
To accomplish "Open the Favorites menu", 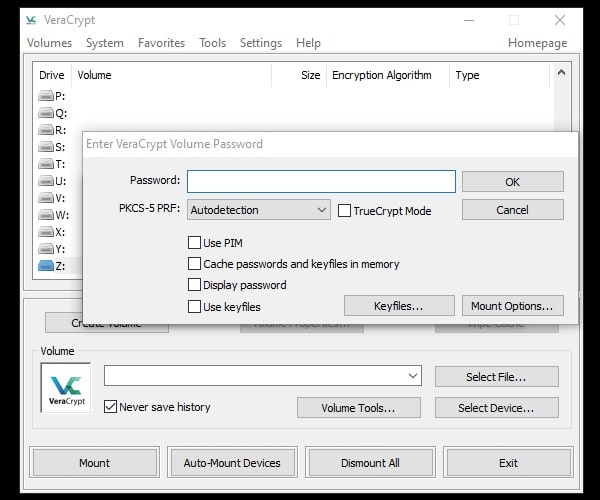I will 161,43.
